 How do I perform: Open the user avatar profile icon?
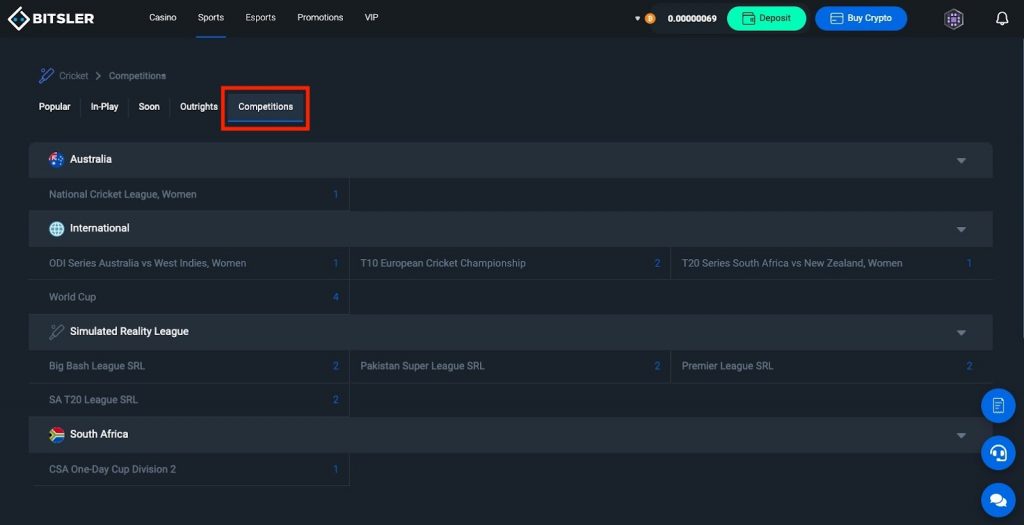tap(954, 18)
